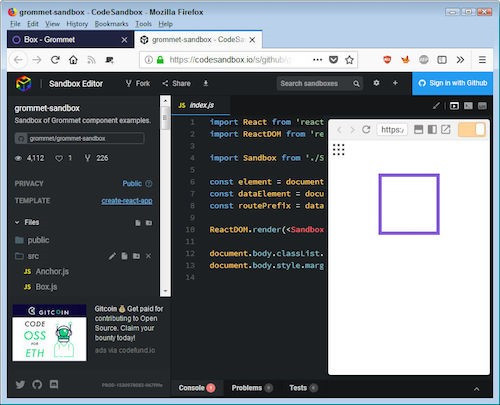The width and height of the screenshot is (500, 405).
Task: Open the Anchor.js file
Action: coord(47,271)
